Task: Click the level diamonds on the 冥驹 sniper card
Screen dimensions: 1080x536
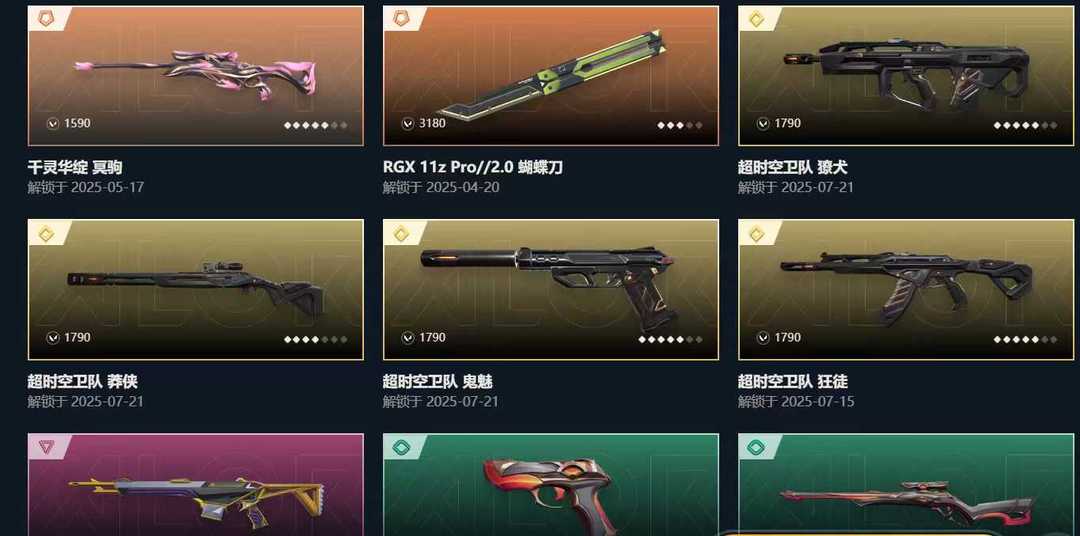Action: [315, 125]
